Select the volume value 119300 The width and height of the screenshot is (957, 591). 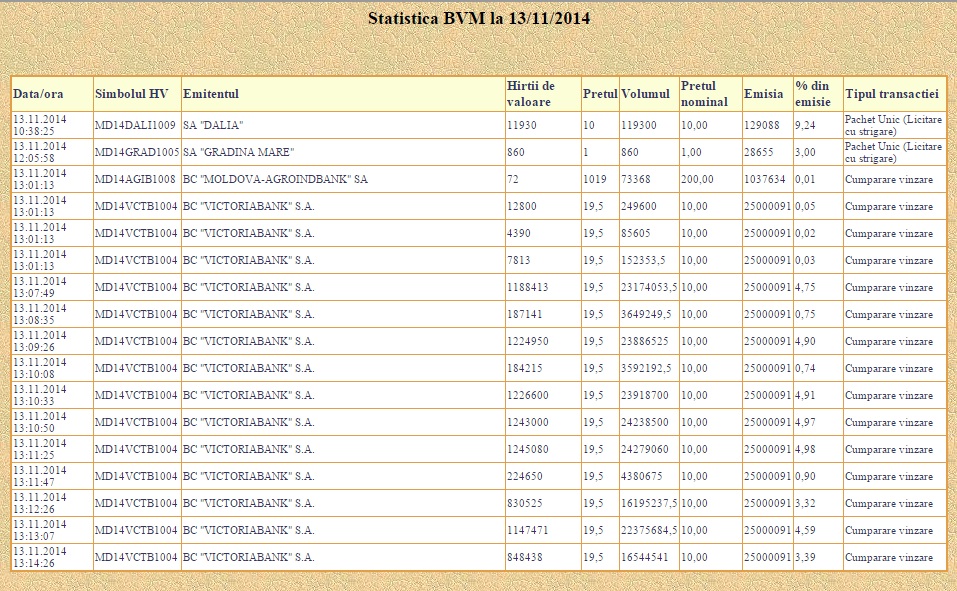639,125
